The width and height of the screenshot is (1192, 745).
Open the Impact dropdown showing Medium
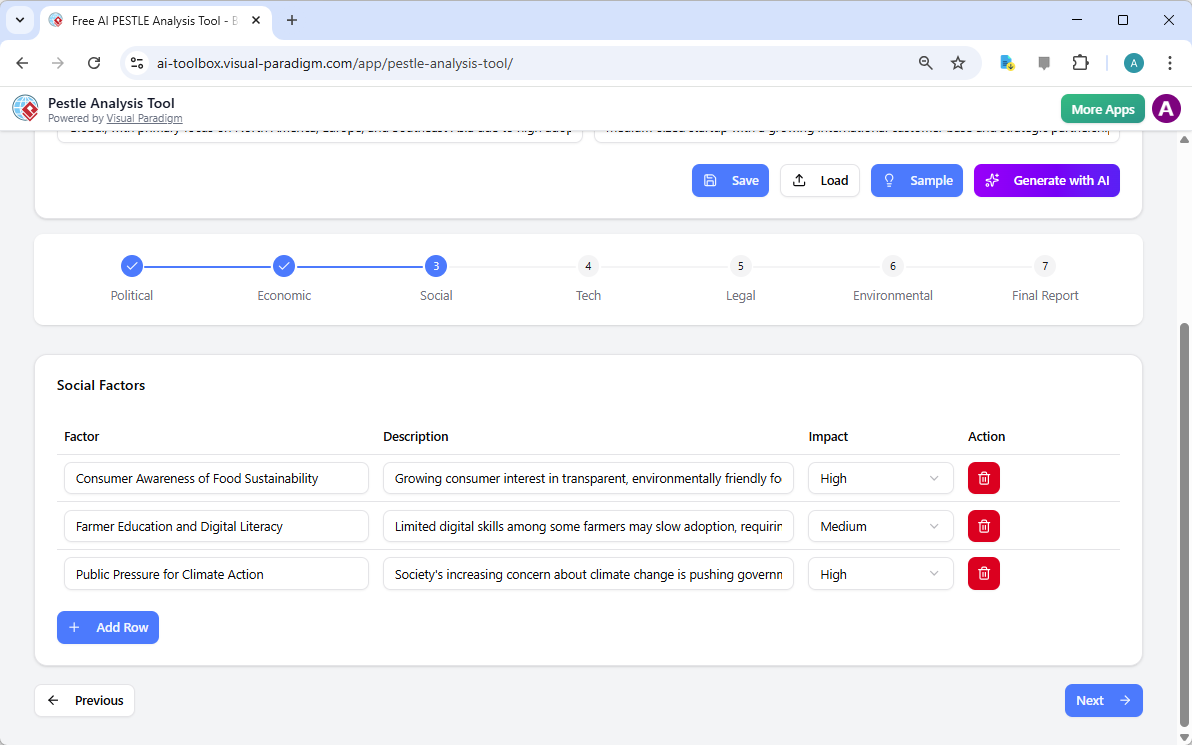(880, 526)
